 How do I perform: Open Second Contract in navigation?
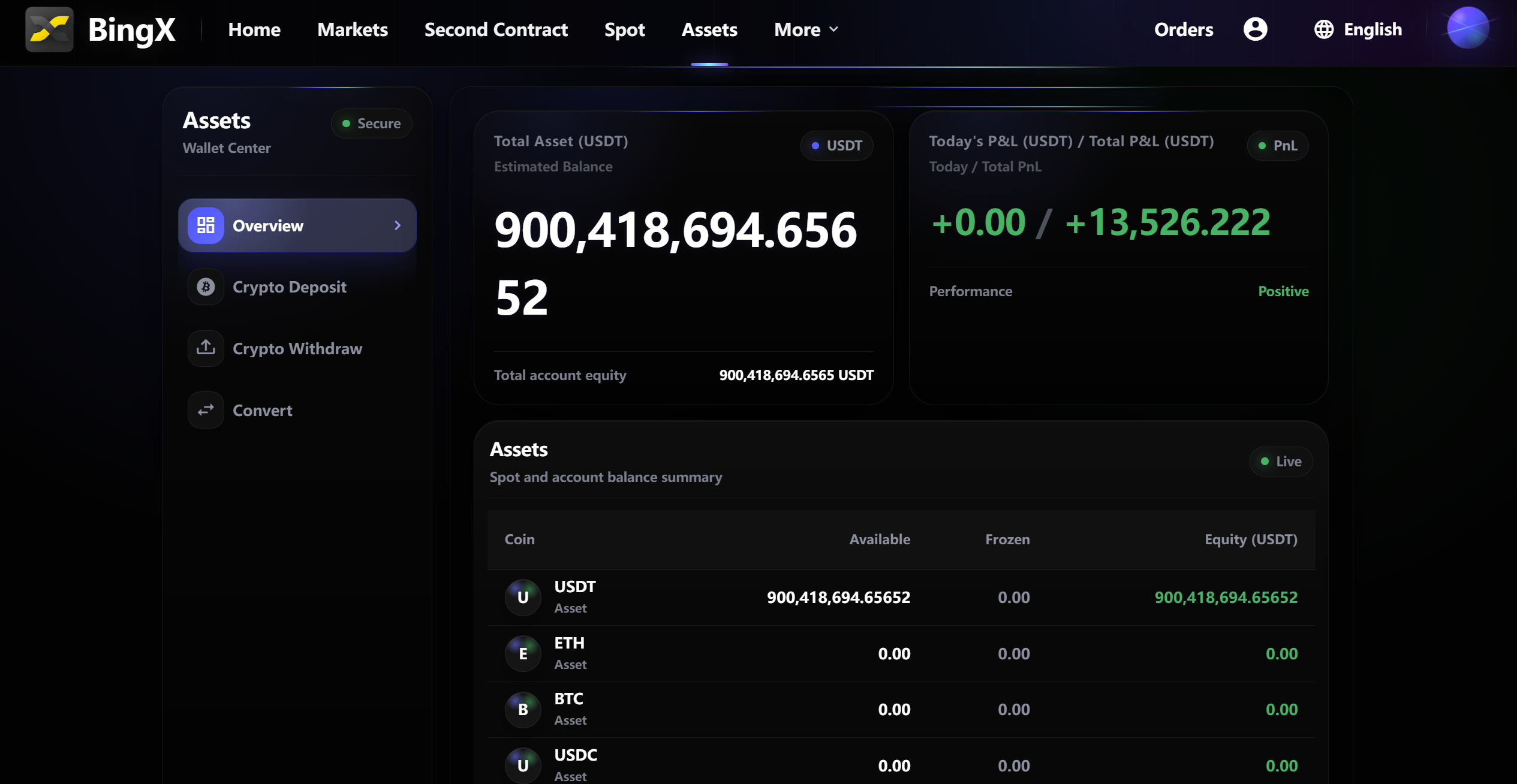[496, 29]
